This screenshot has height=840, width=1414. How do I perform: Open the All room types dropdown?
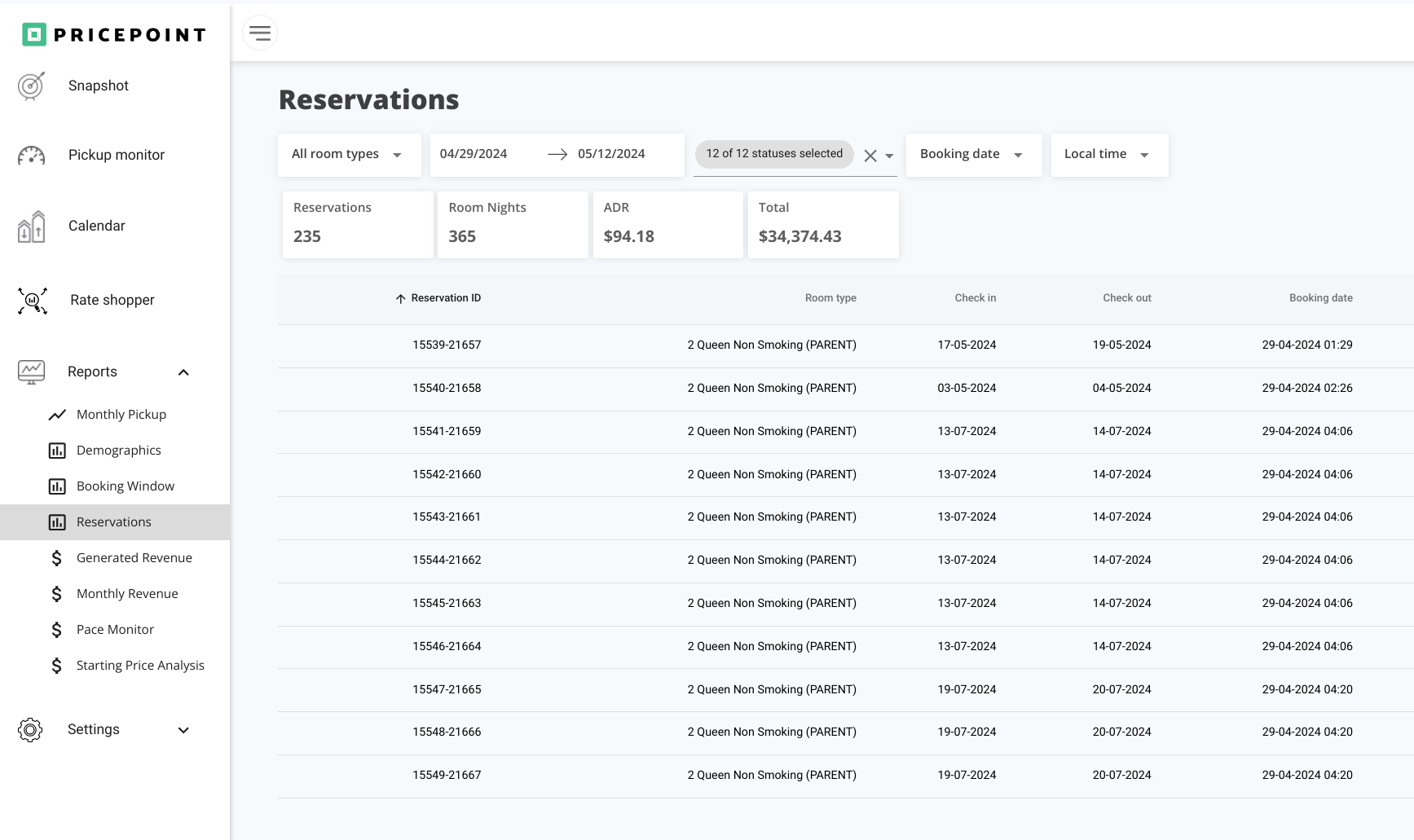[x=348, y=155]
